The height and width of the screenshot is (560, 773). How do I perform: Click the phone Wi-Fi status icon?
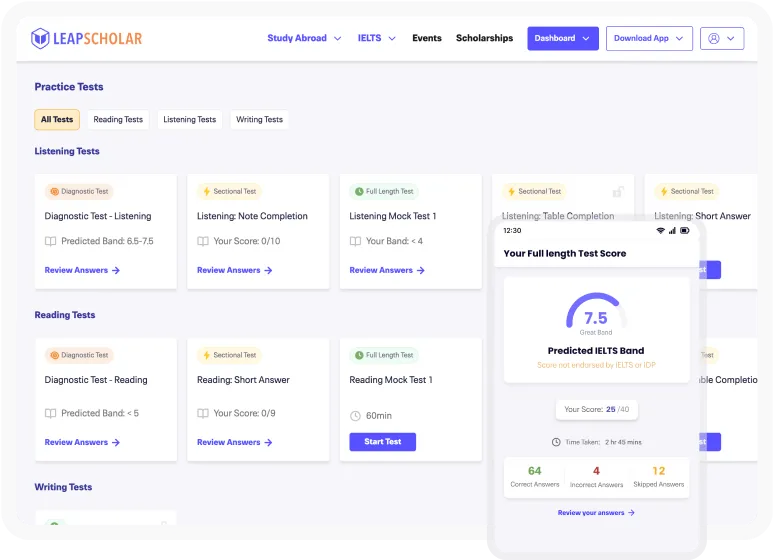(x=661, y=231)
